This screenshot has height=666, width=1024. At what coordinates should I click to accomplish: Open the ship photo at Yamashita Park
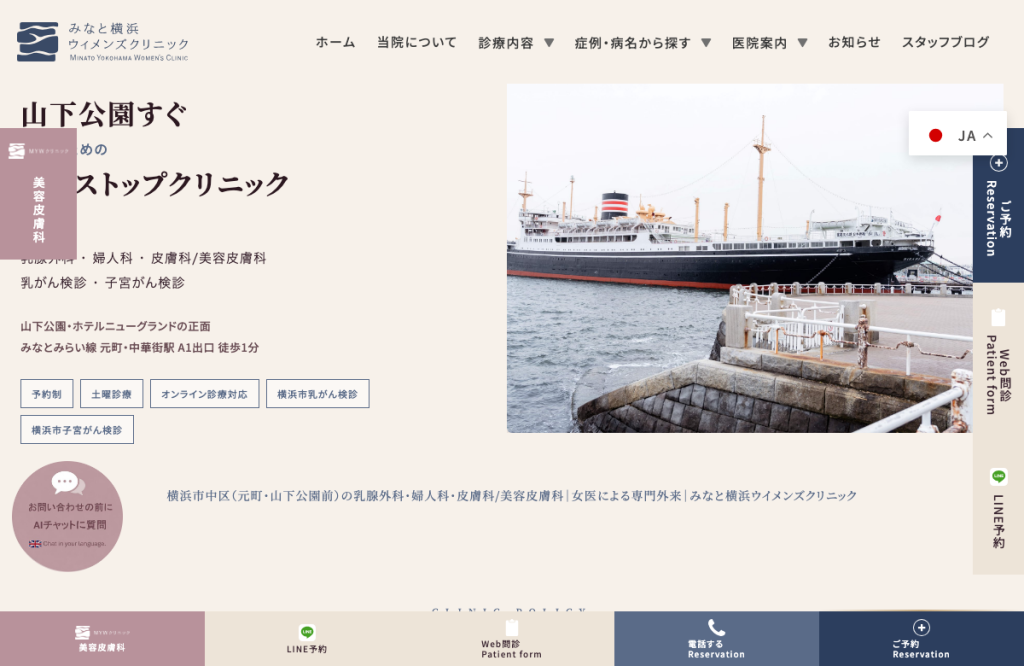739,258
